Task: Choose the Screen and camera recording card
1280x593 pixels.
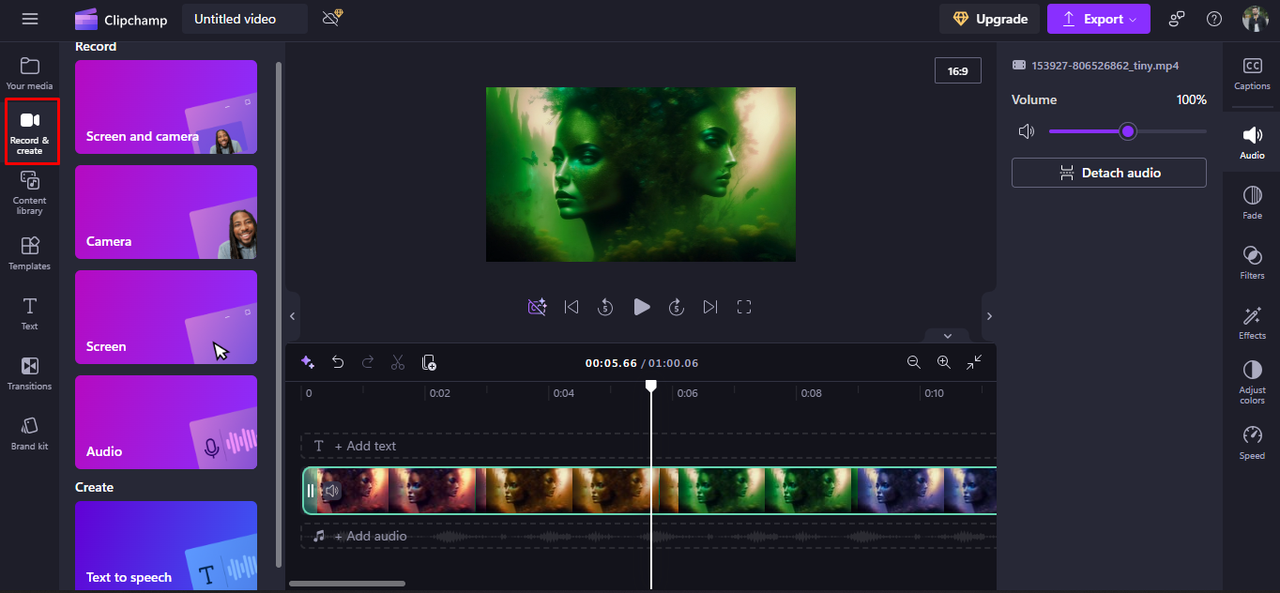Action: (x=166, y=107)
